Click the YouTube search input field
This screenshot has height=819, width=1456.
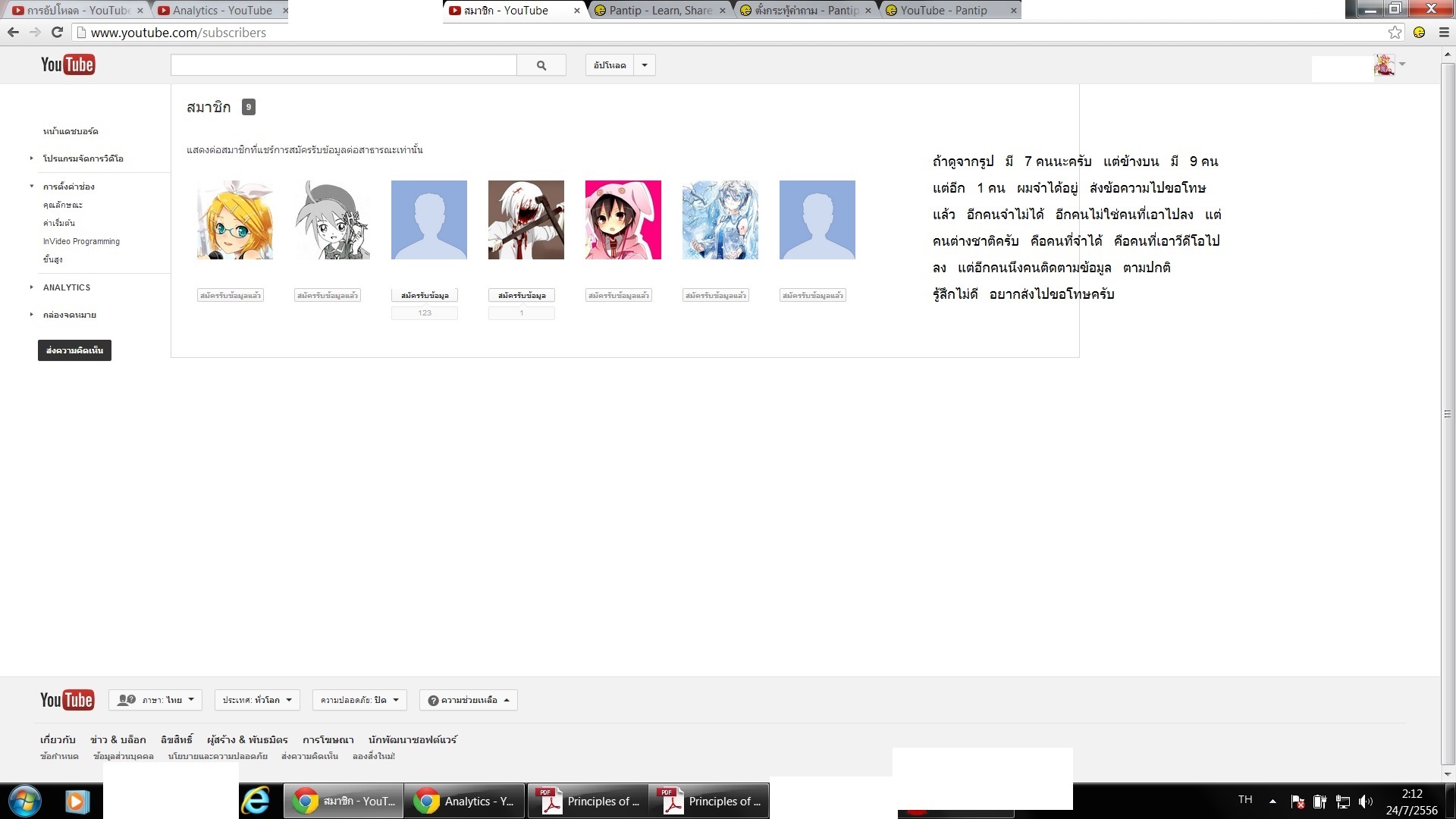coord(344,65)
